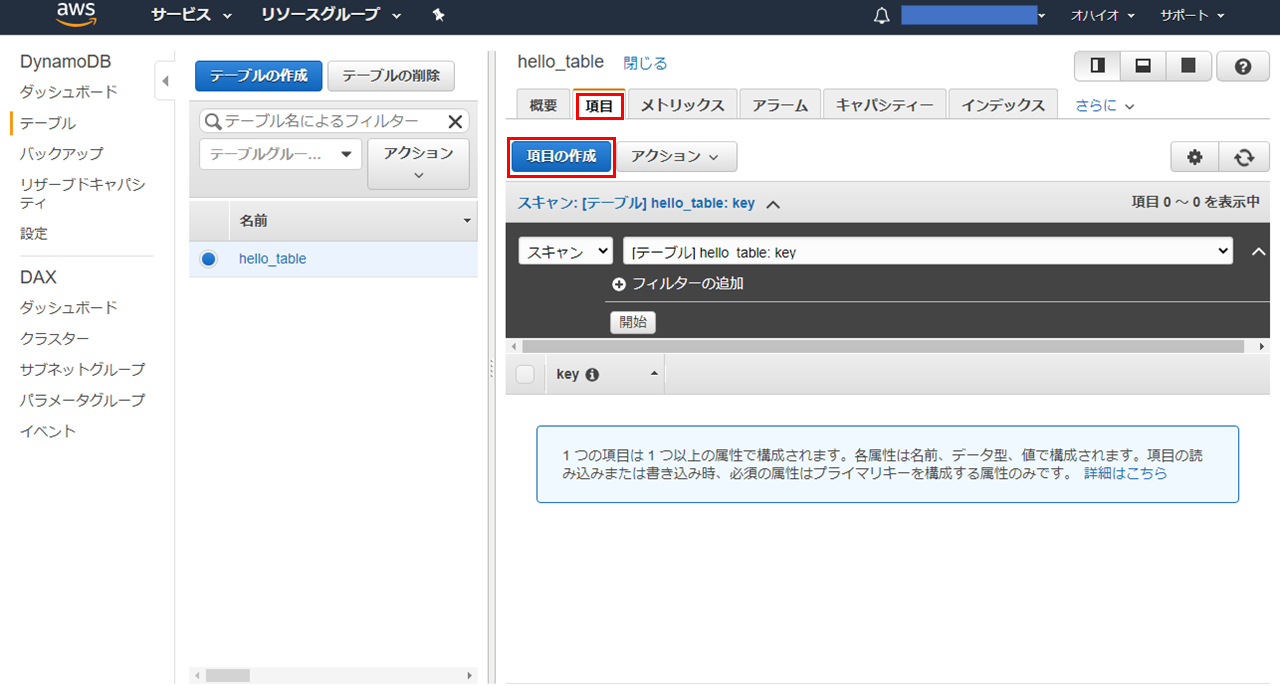Screen dimensions: 1280x686
Task: Click フィルターの追加 link
Action: (688, 284)
